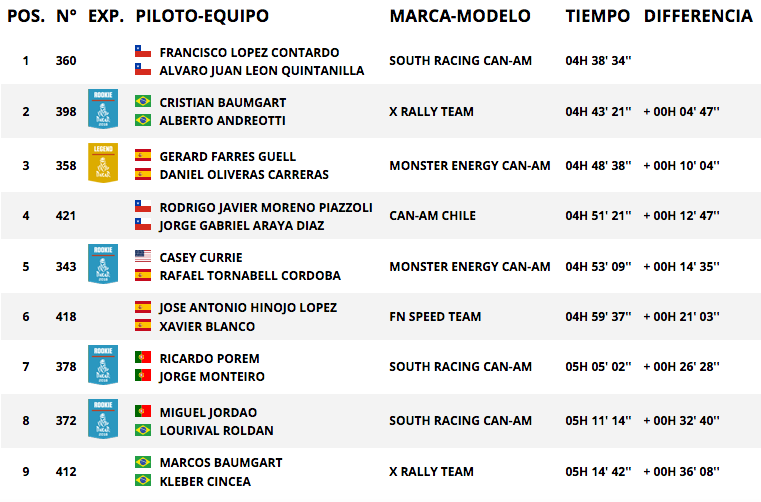Viewport: 761px width, 502px height.
Task: Select the DIFFERENCIA column header
Action: [698, 17]
